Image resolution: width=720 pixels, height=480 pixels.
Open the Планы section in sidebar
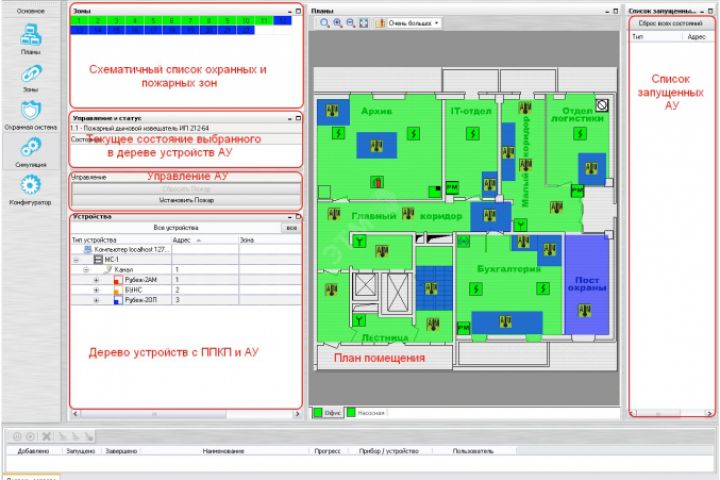click(x=31, y=39)
